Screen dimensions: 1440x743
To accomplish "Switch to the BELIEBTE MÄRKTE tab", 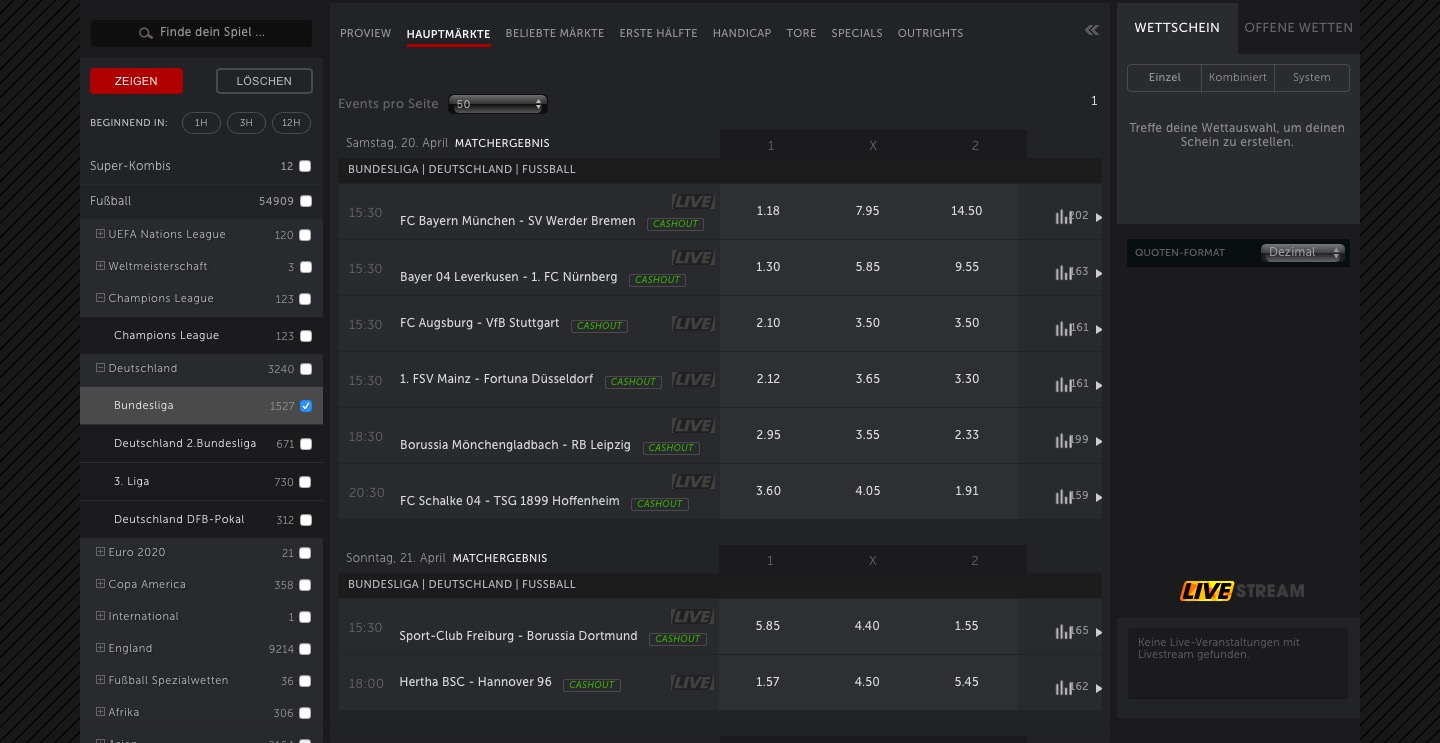I will coord(555,33).
